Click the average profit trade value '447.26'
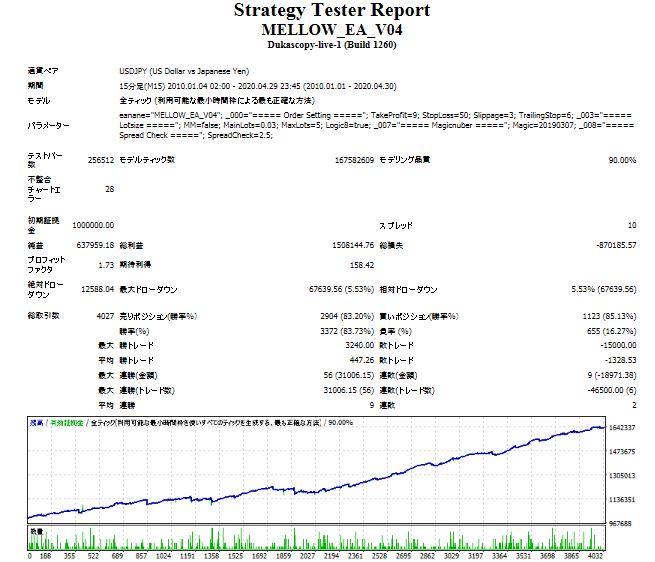 pos(362,360)
